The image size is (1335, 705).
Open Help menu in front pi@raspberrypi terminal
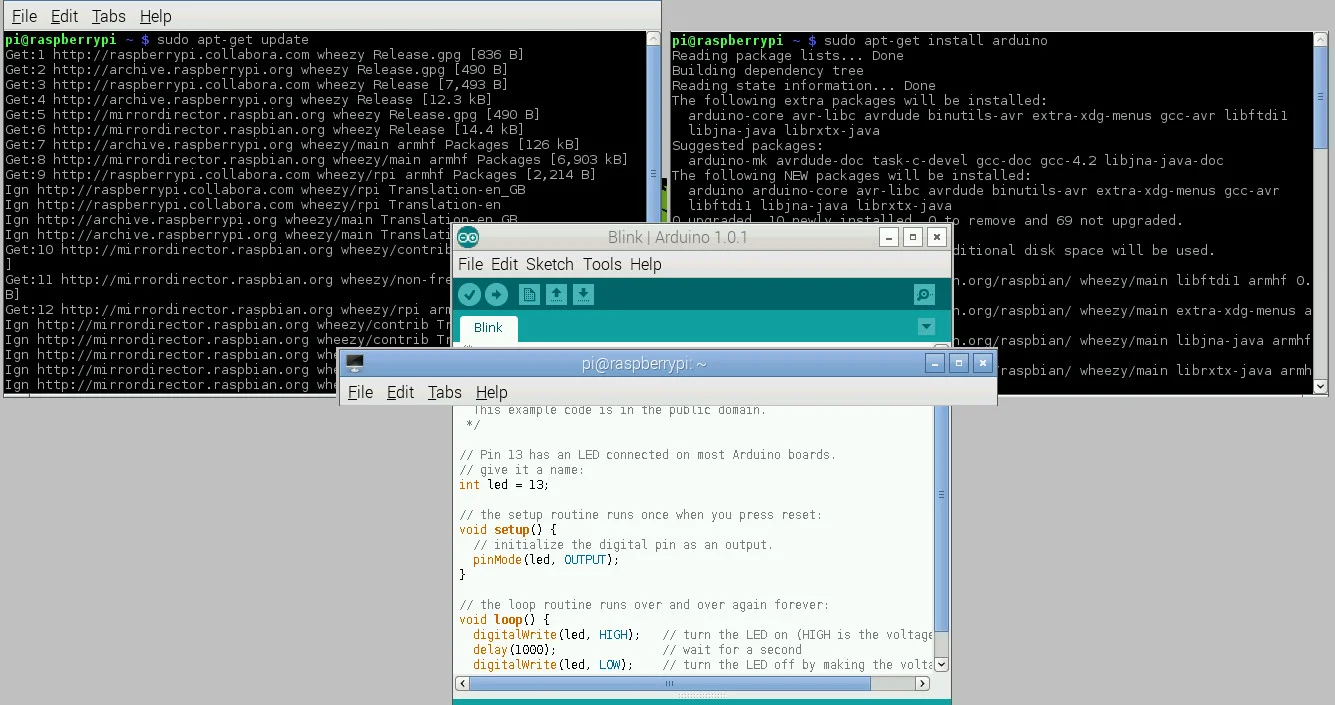[492, 392]
